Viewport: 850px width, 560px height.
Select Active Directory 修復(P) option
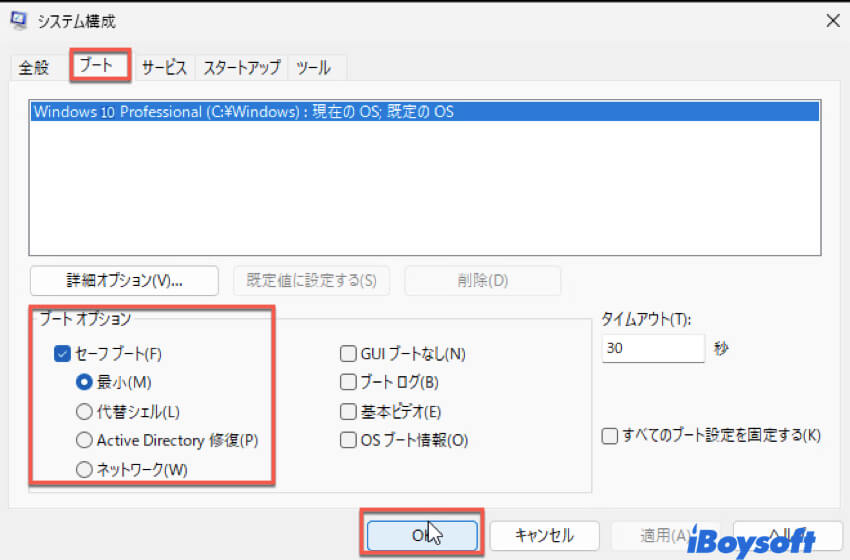[84, 440]
